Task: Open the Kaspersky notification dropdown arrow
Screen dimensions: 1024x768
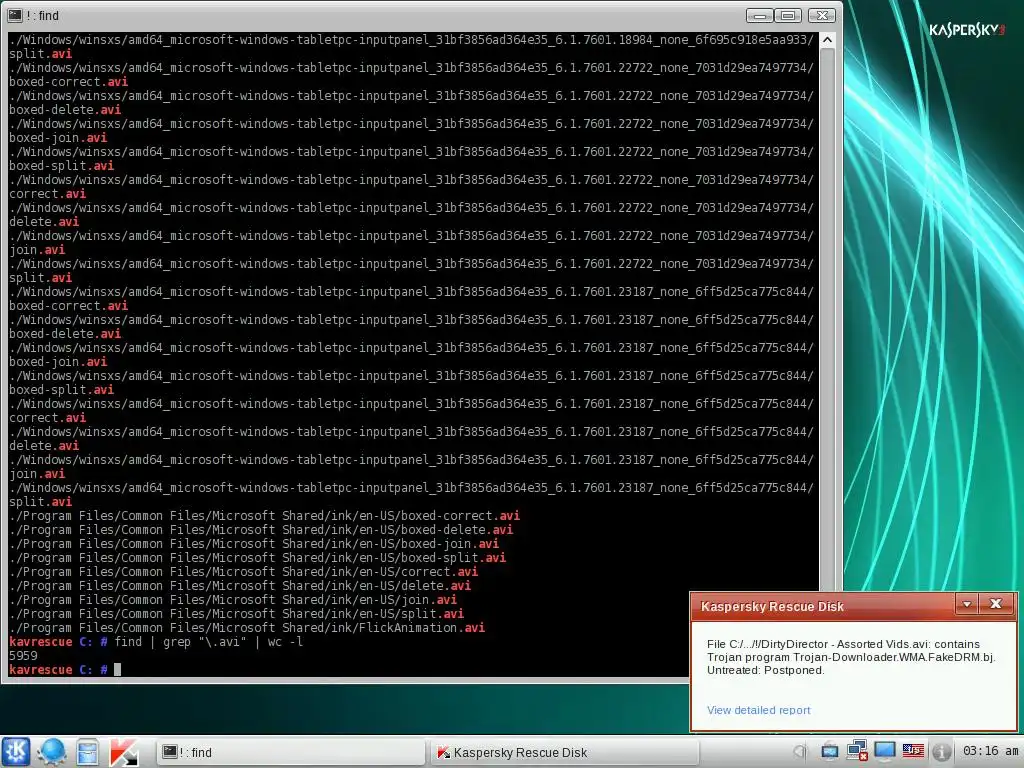Action: pyautogui.click(x=967, y=604)
